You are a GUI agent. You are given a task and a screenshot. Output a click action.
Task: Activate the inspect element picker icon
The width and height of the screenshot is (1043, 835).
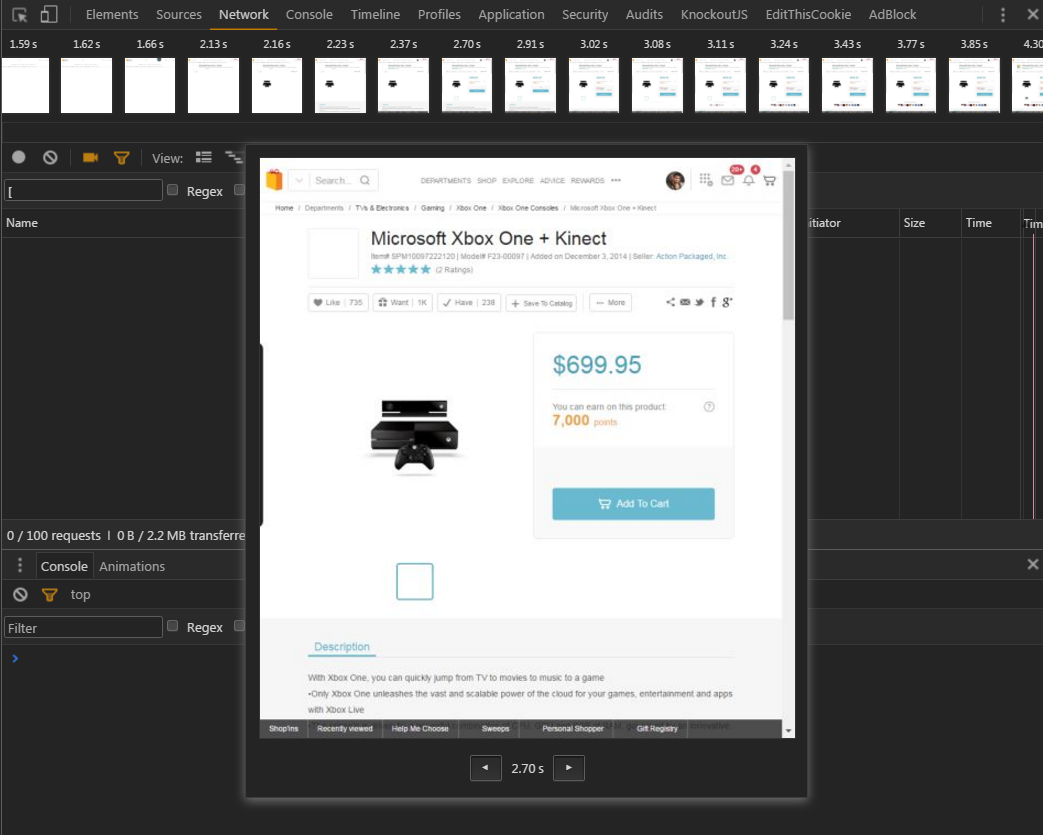[19, 15]
